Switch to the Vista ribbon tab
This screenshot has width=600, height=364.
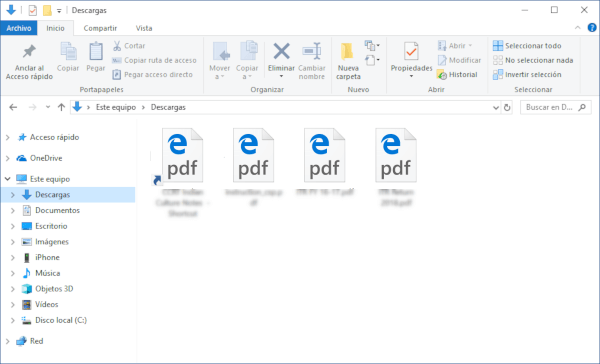point(144,28)
